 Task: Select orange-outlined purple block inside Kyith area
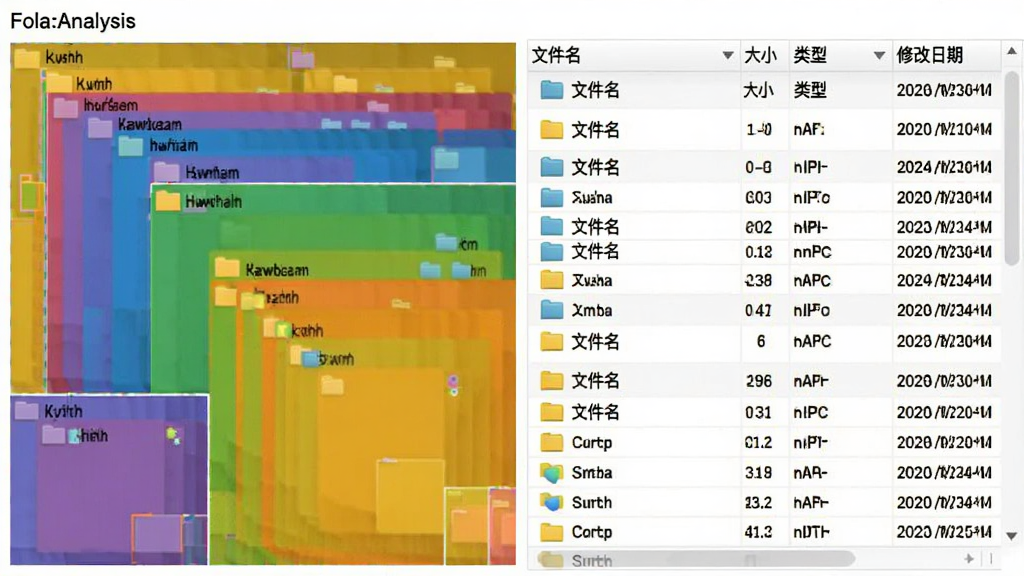point(157,532)
